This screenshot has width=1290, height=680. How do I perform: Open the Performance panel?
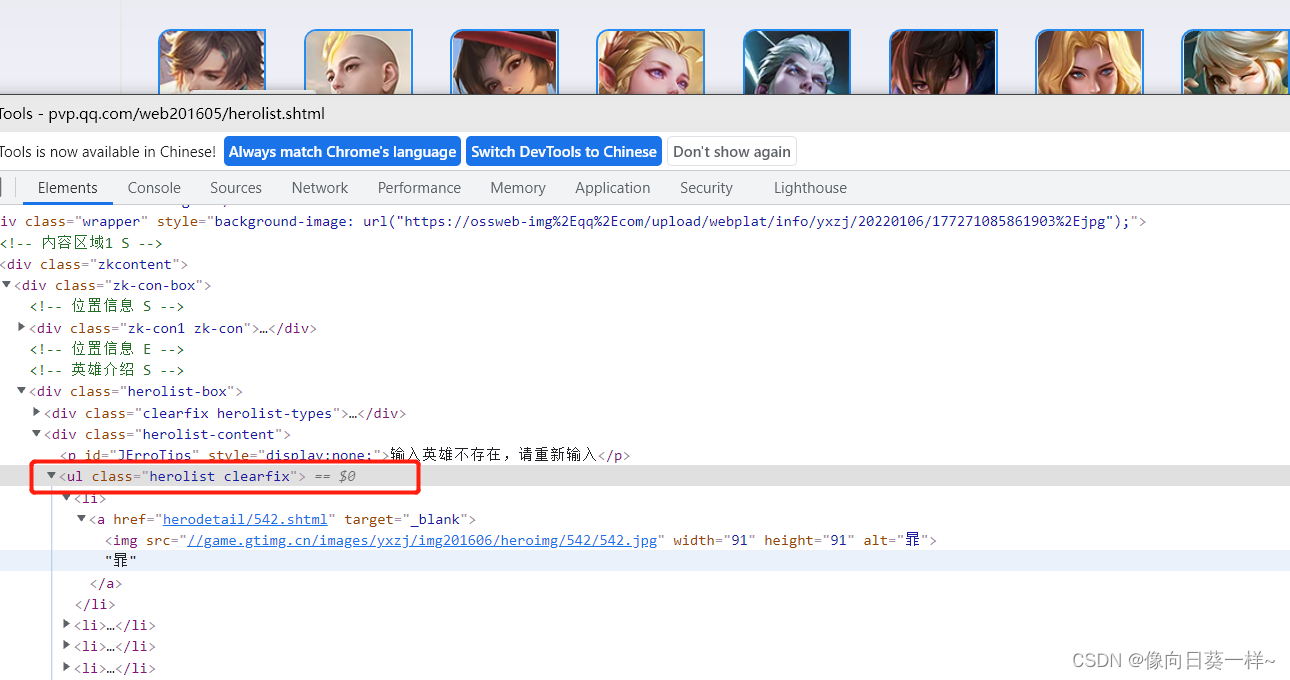click(x=419, y=187)
